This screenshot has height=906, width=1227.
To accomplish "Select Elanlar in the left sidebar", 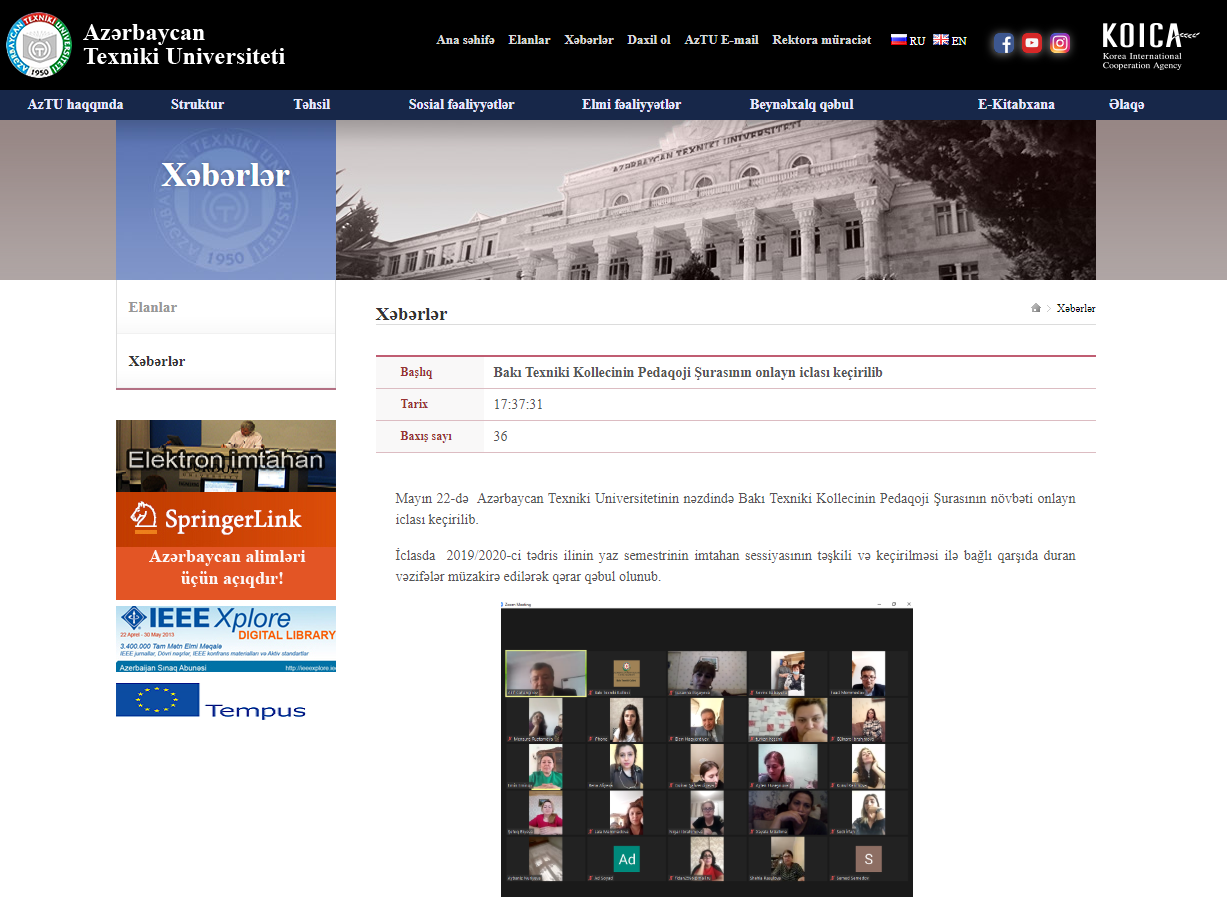I will 153,307.
